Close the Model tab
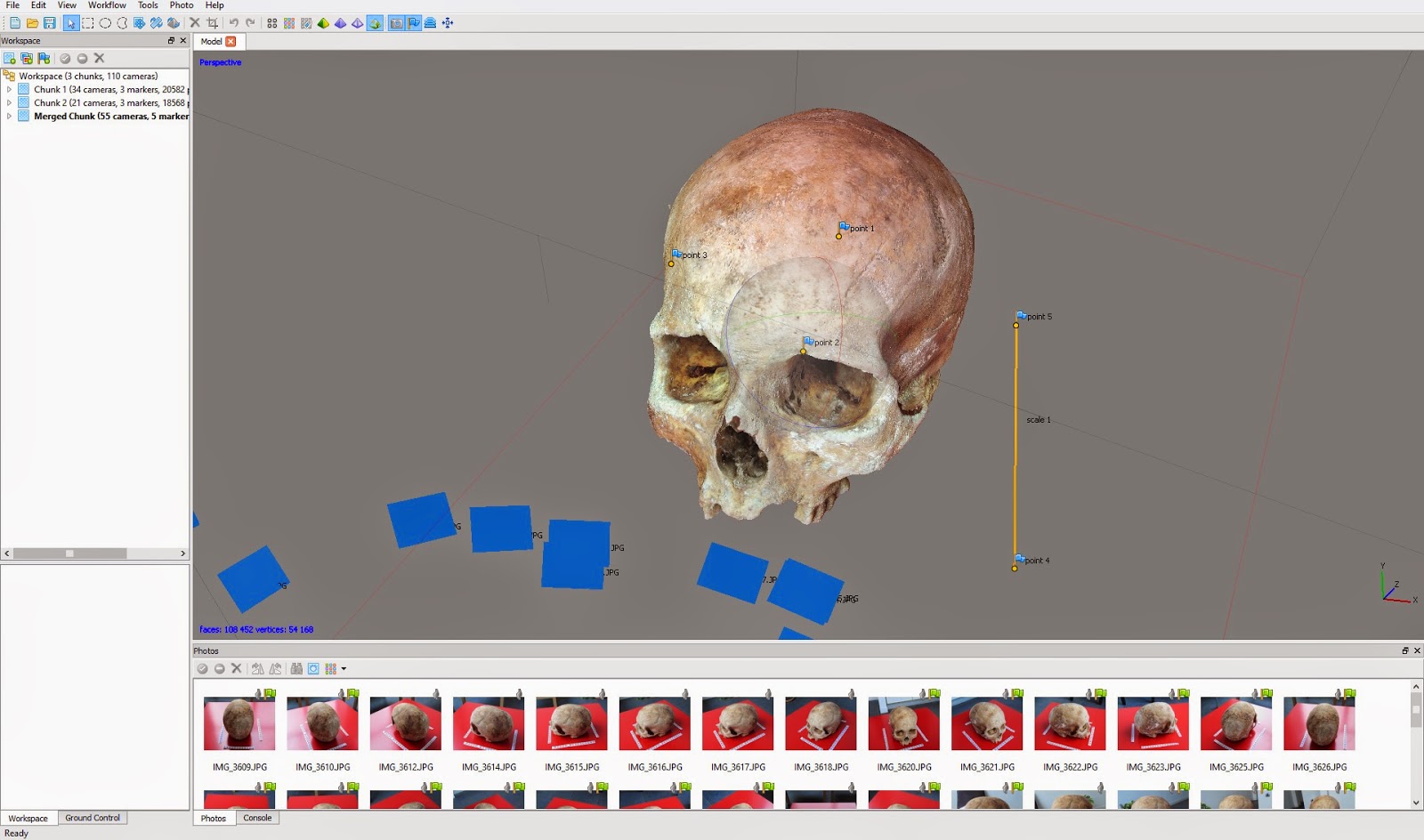 (231, 42)
